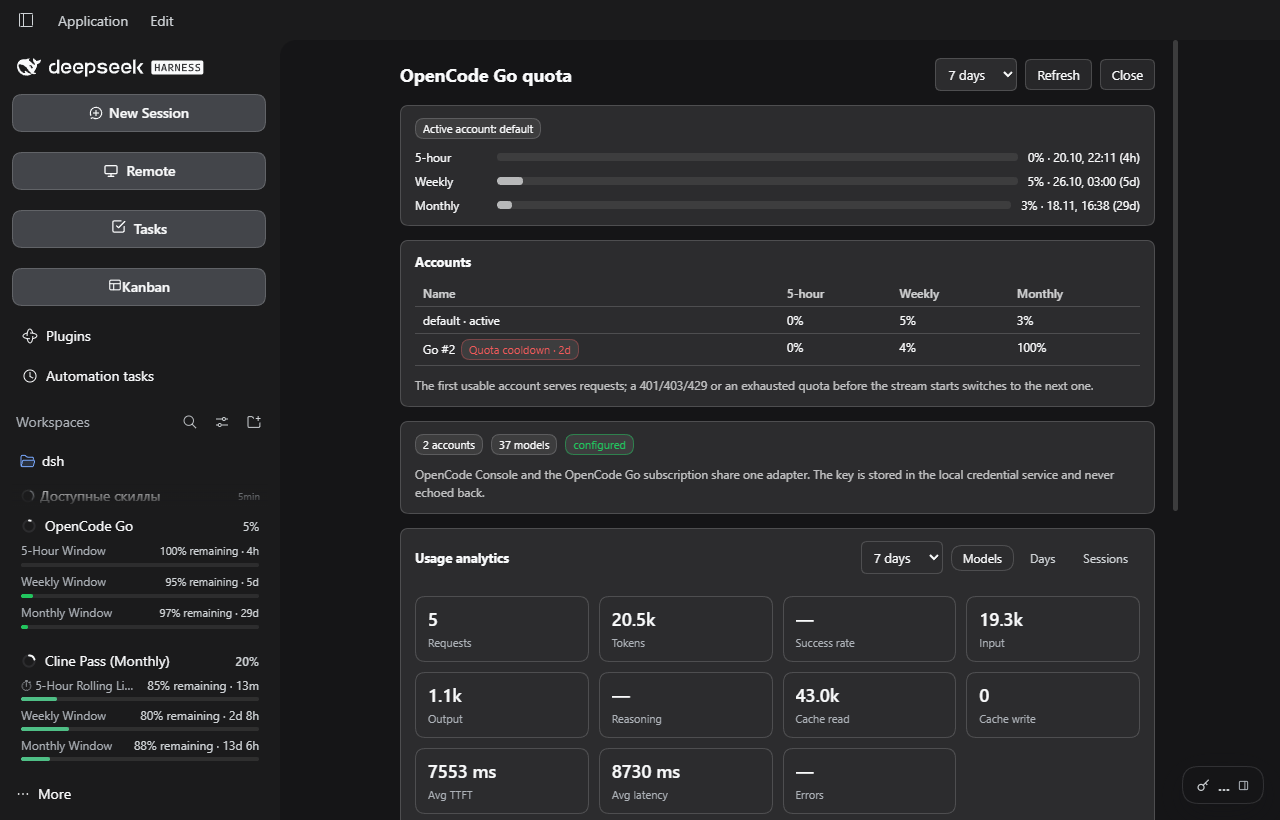Screen dimensions: 1280x820
Task: Open the Kanban board button
Action: 139,287
